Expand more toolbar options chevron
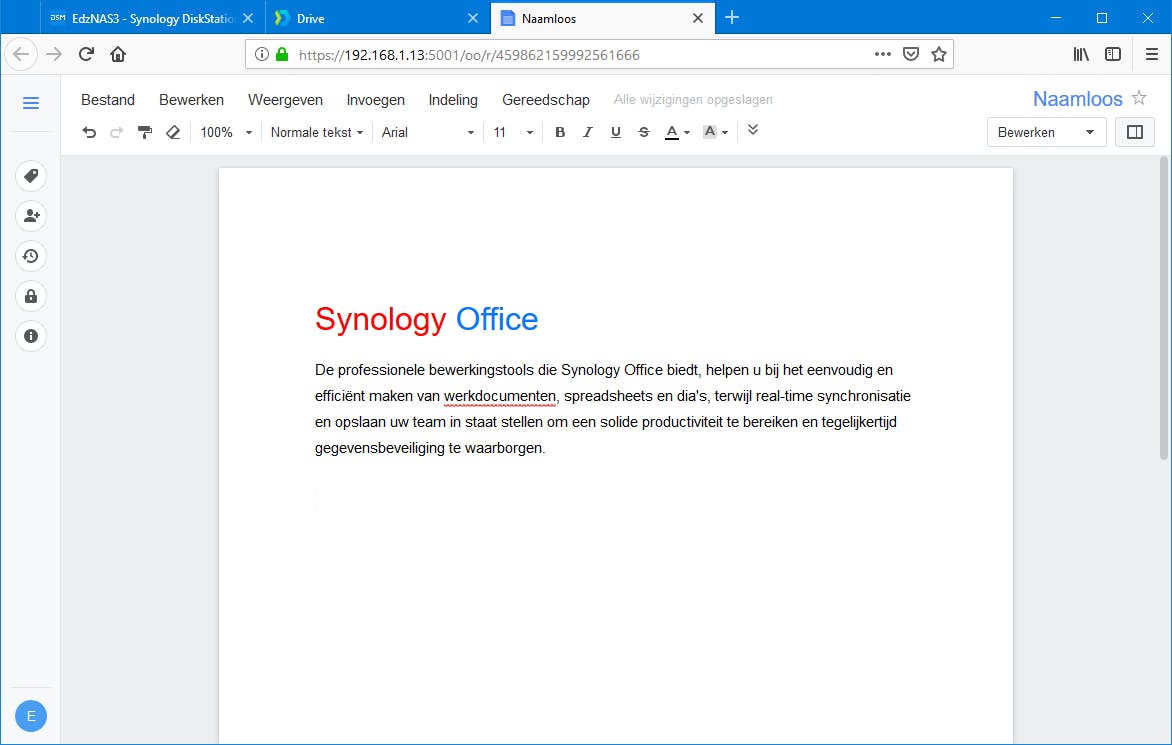The height and width of the screenshot is (745, 1172). pos(753,130)
